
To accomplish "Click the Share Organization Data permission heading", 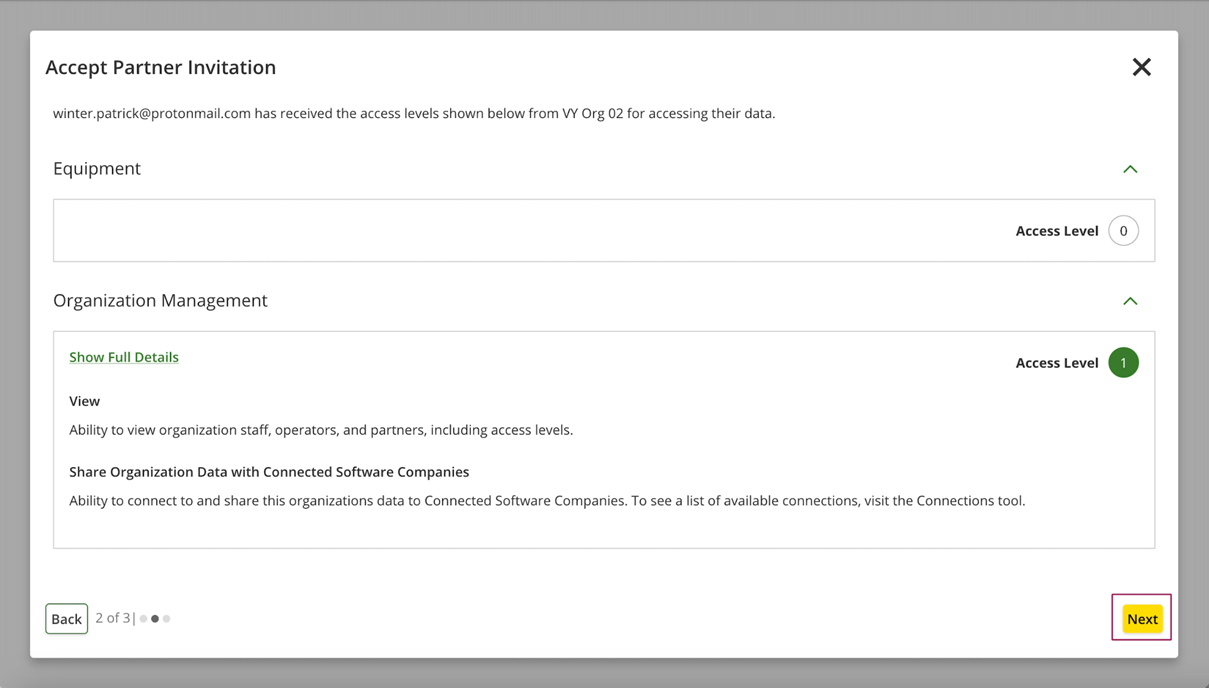I will point(269,472).
